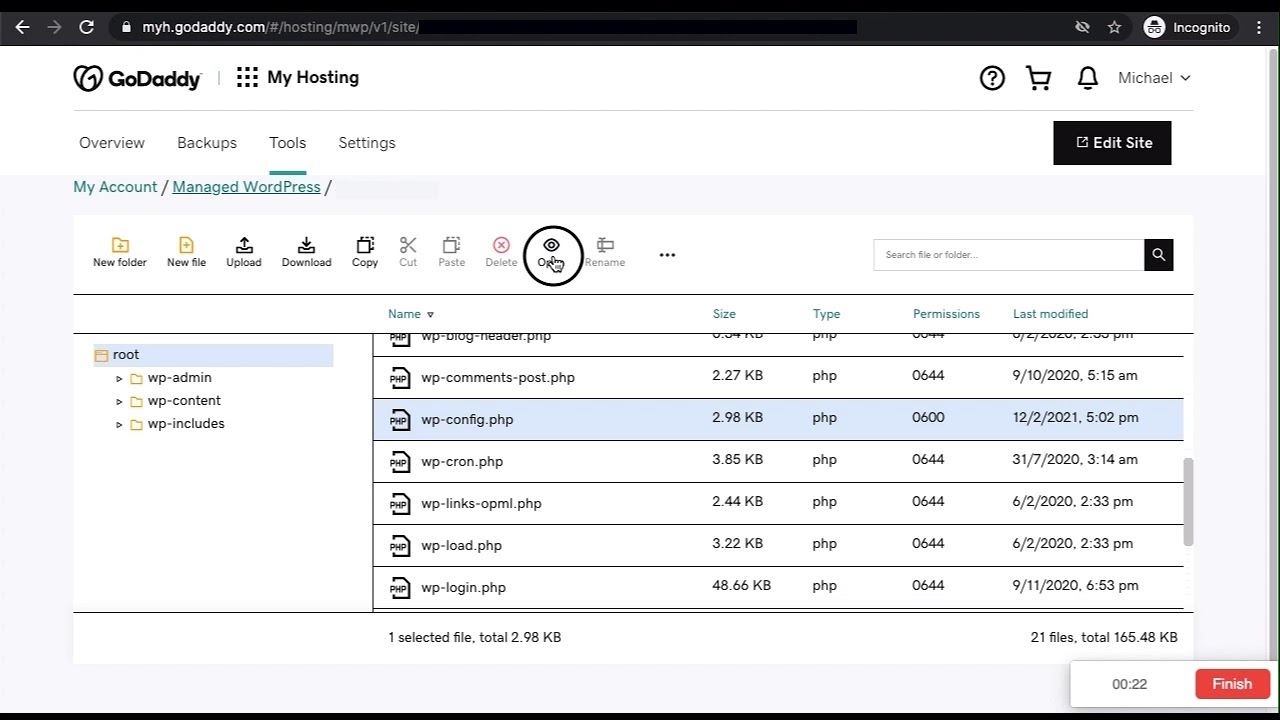Click the Copy icon in the toolbar
This screenshot has width=1280, height=720.
(x=365, y=245)
